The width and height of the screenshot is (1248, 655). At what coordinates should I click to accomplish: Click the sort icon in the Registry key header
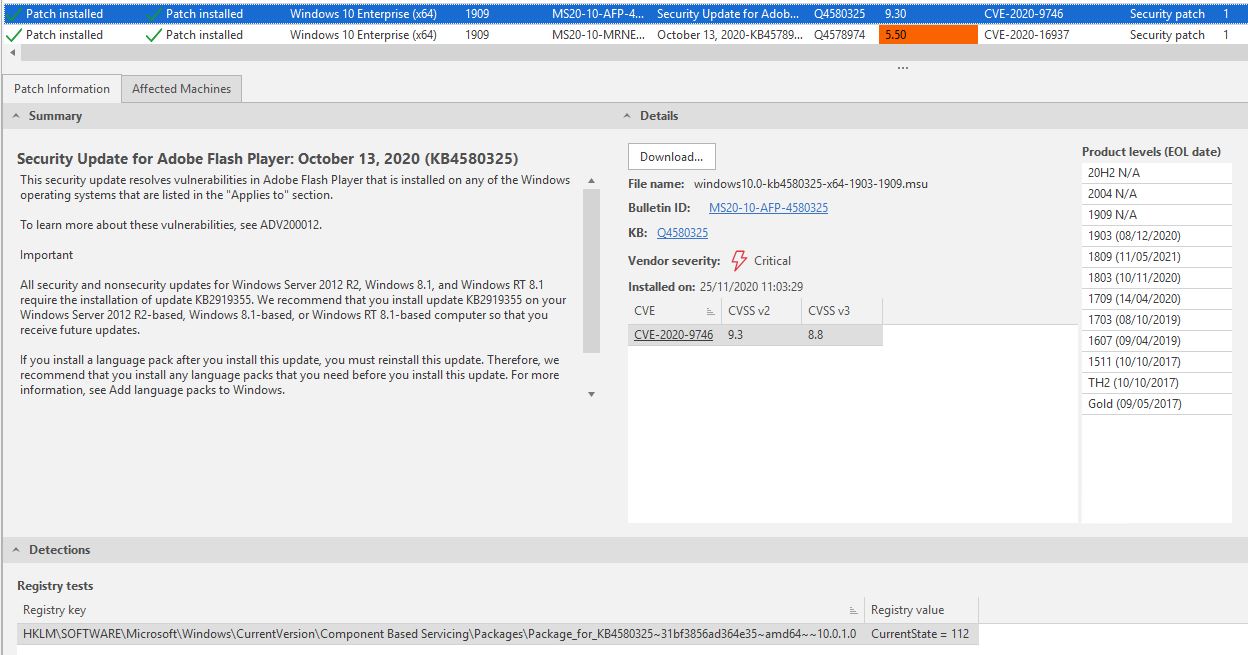pos(853,610)
